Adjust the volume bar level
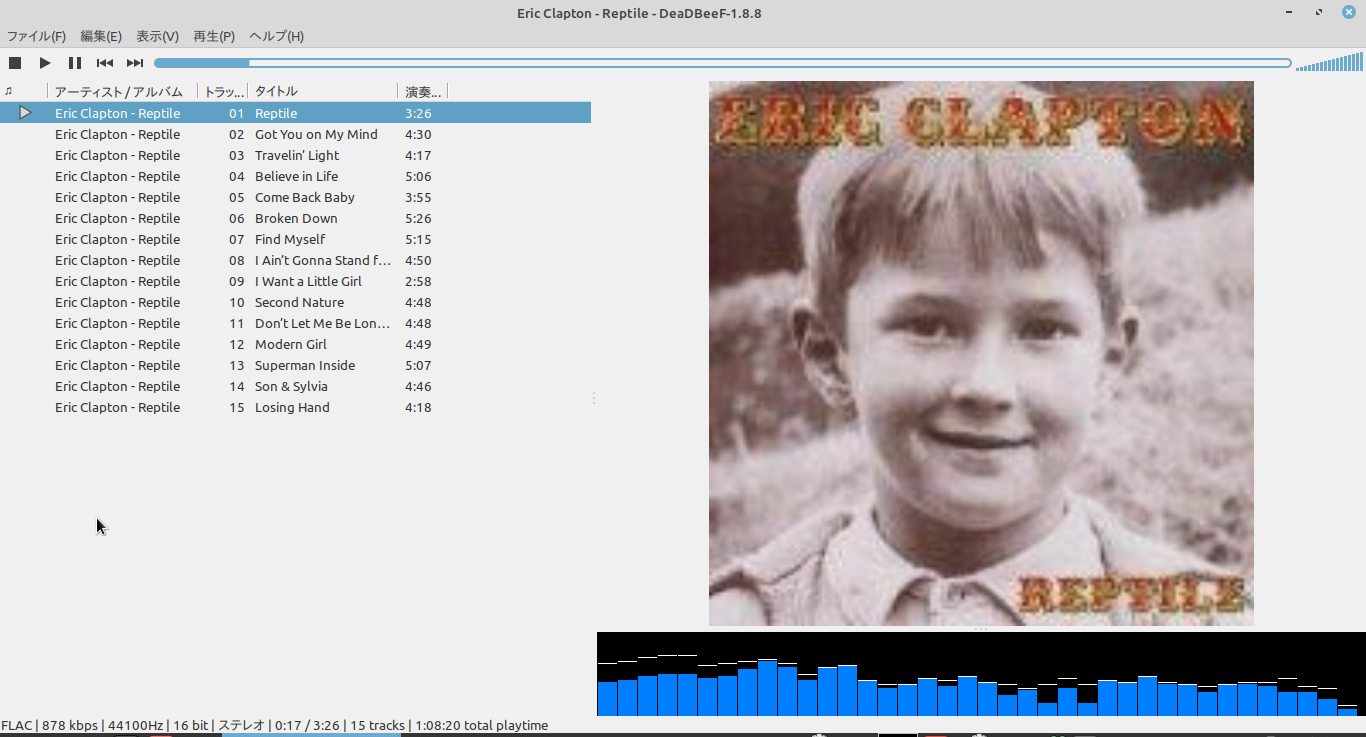This screenshot has width=1366, height=737. [x=1329, y=64]
